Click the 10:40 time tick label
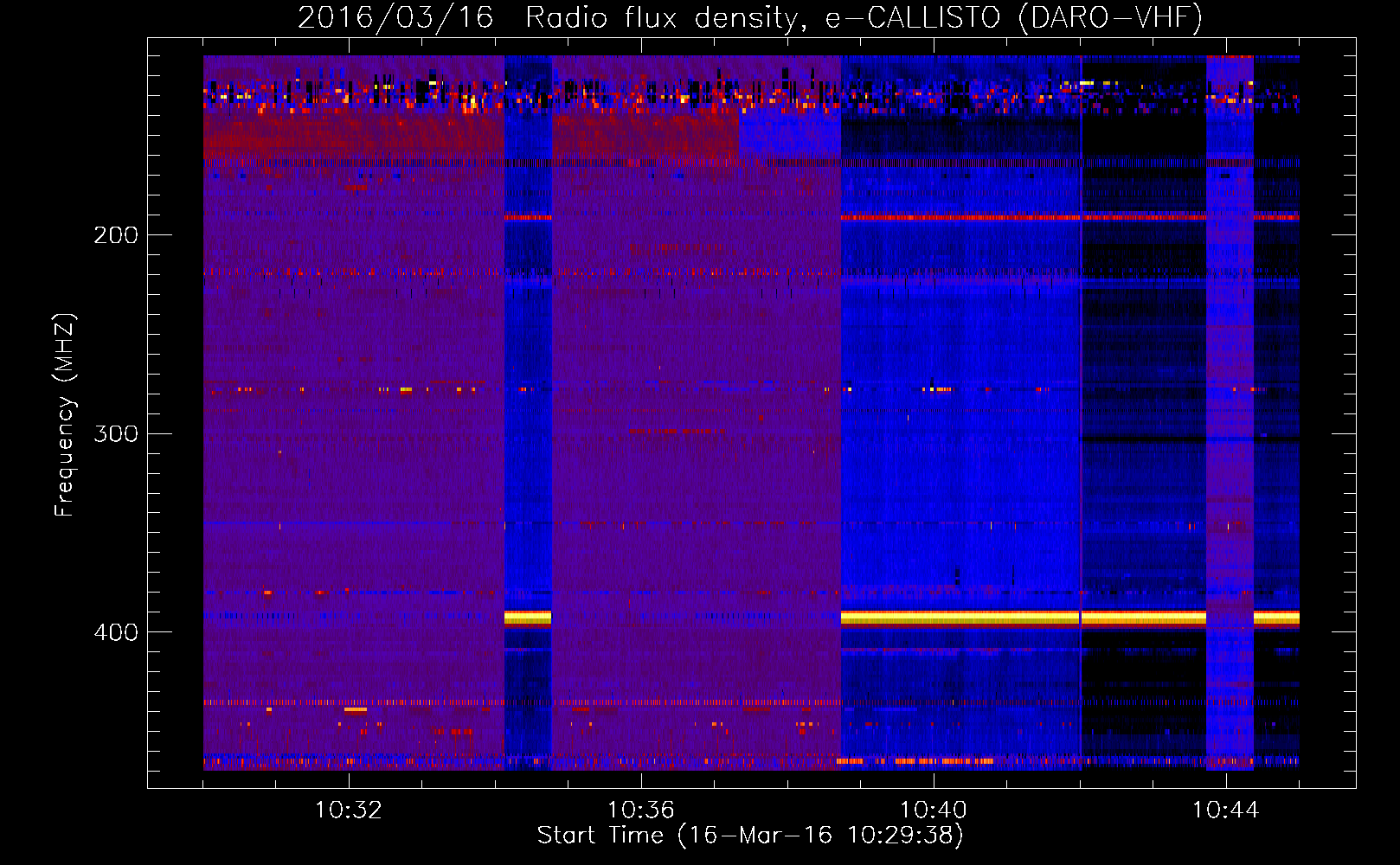Screen dimensions: 1400x865 (934, 811)
